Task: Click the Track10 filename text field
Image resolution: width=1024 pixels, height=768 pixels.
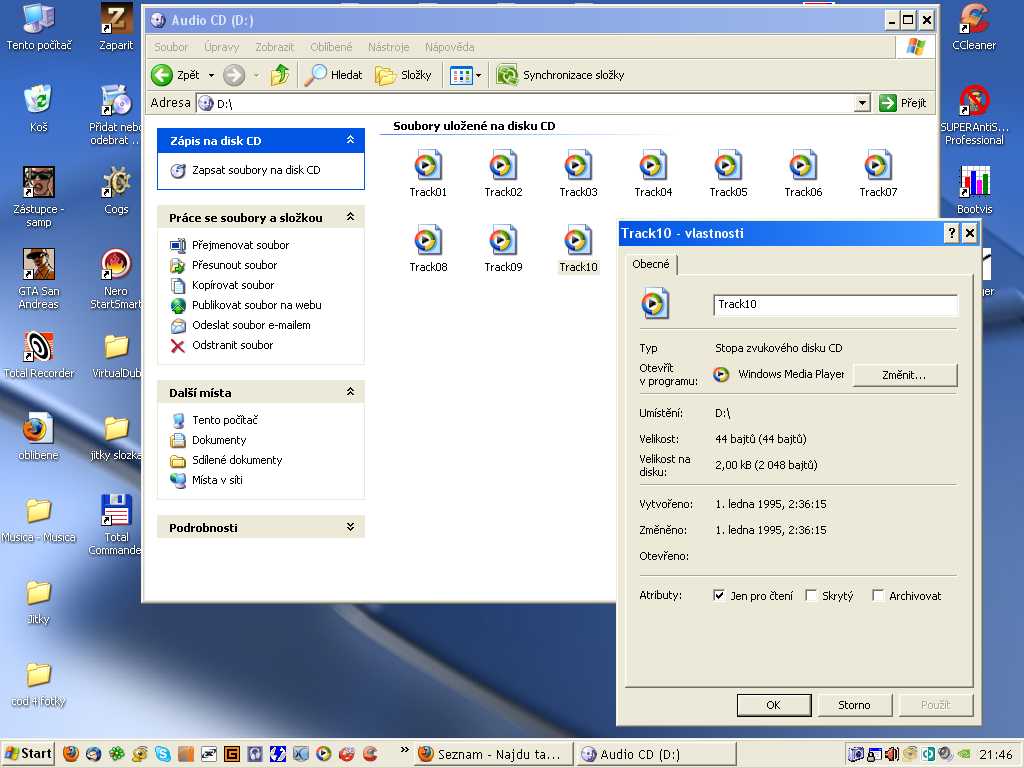Action: click(835, 305)
